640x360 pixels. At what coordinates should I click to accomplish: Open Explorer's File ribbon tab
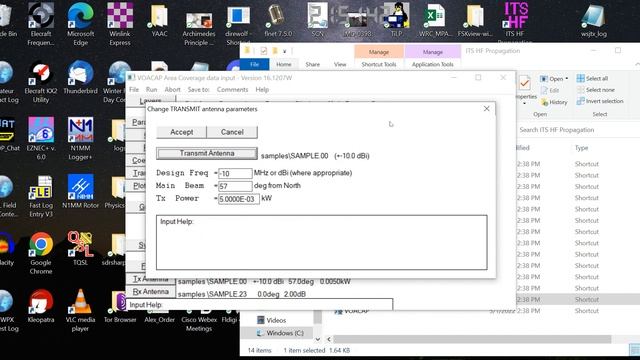pos(254,64)
